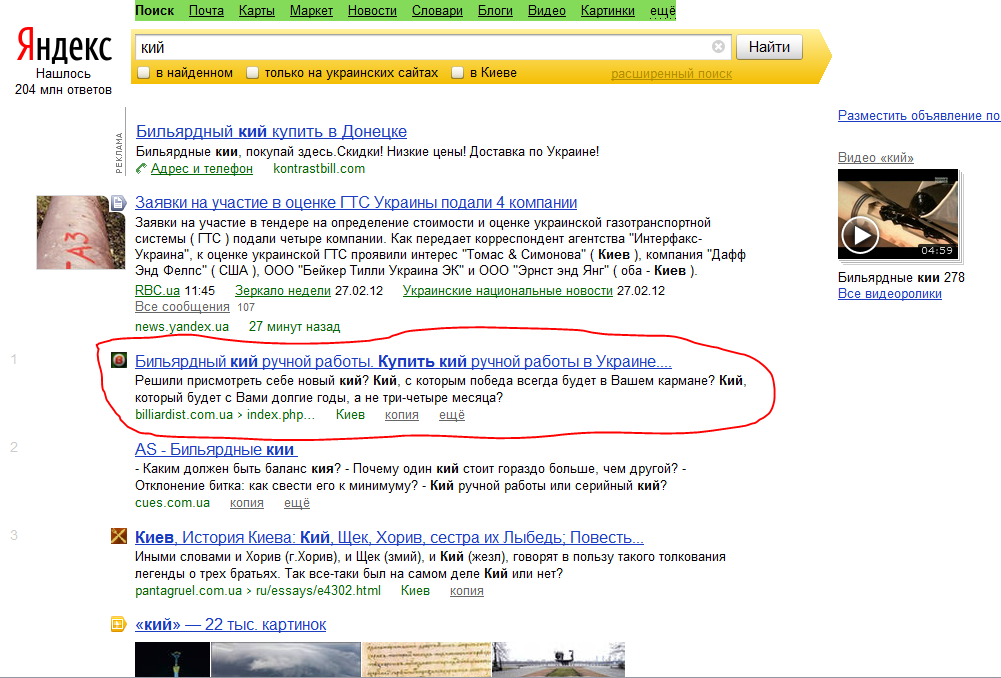Open the "Киев, История Киева" result
1001x678 pixels.
click(389, 538)
